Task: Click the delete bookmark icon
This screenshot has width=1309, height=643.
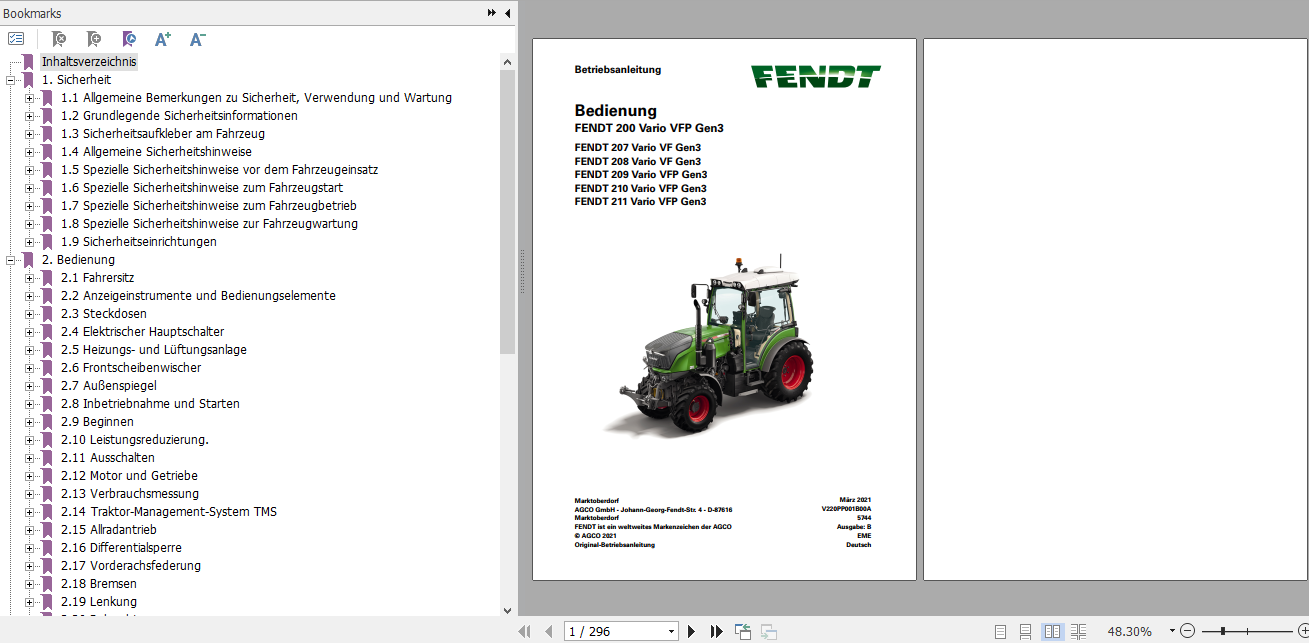Action: point(59,39)
